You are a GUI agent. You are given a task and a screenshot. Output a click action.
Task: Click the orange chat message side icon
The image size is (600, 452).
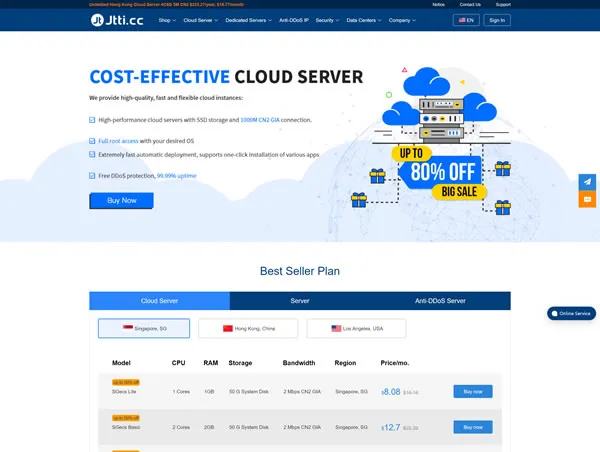587,199
